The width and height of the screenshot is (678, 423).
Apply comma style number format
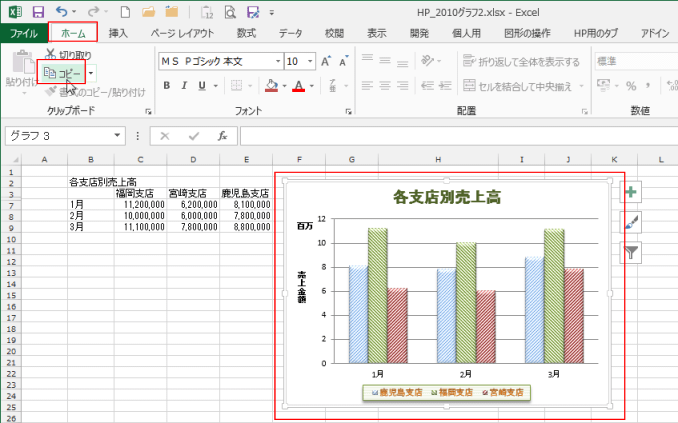coord(648,86)
